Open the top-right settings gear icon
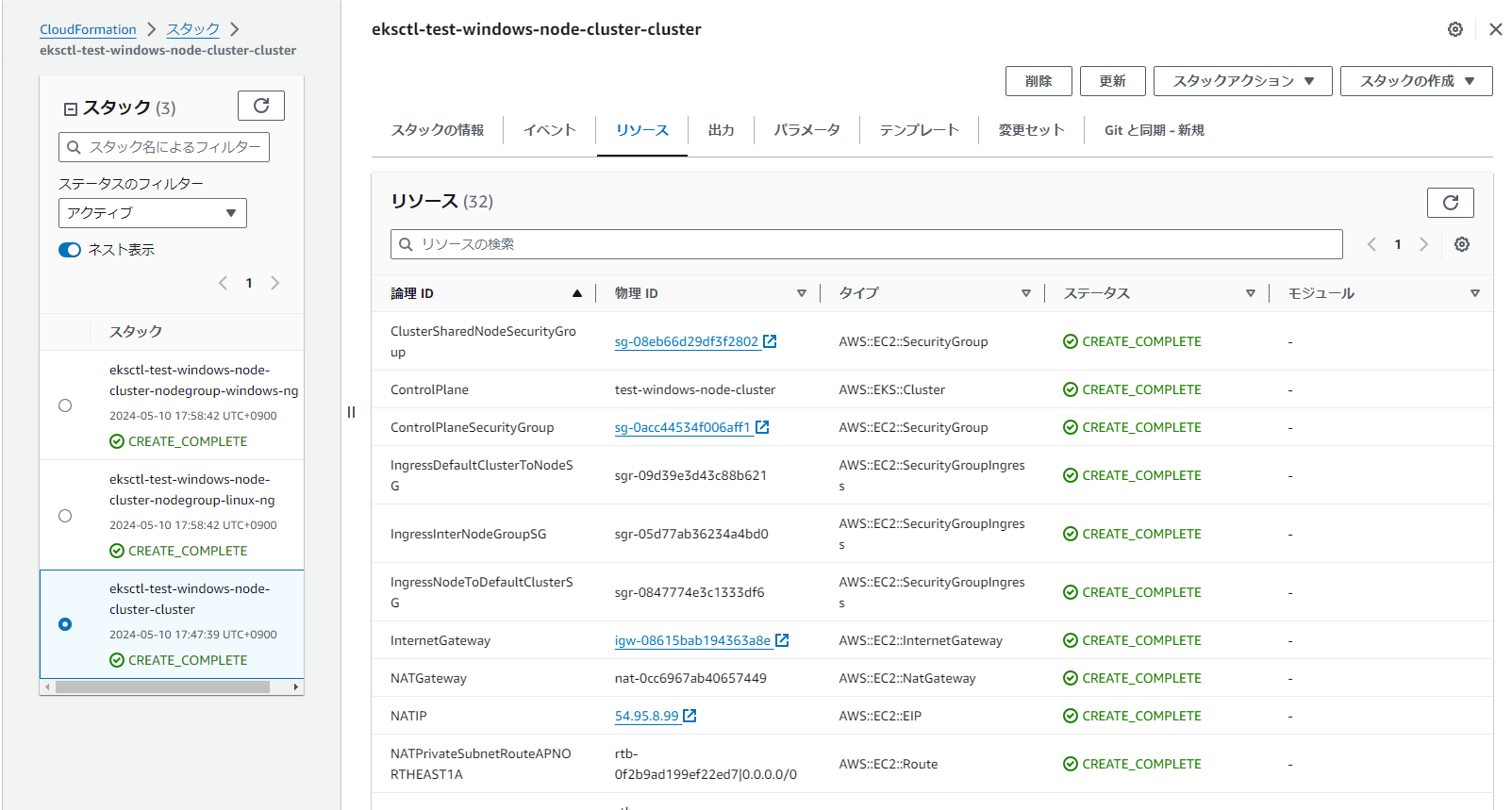Viewport: 1512px width, 810px height. pos(1454,29)
